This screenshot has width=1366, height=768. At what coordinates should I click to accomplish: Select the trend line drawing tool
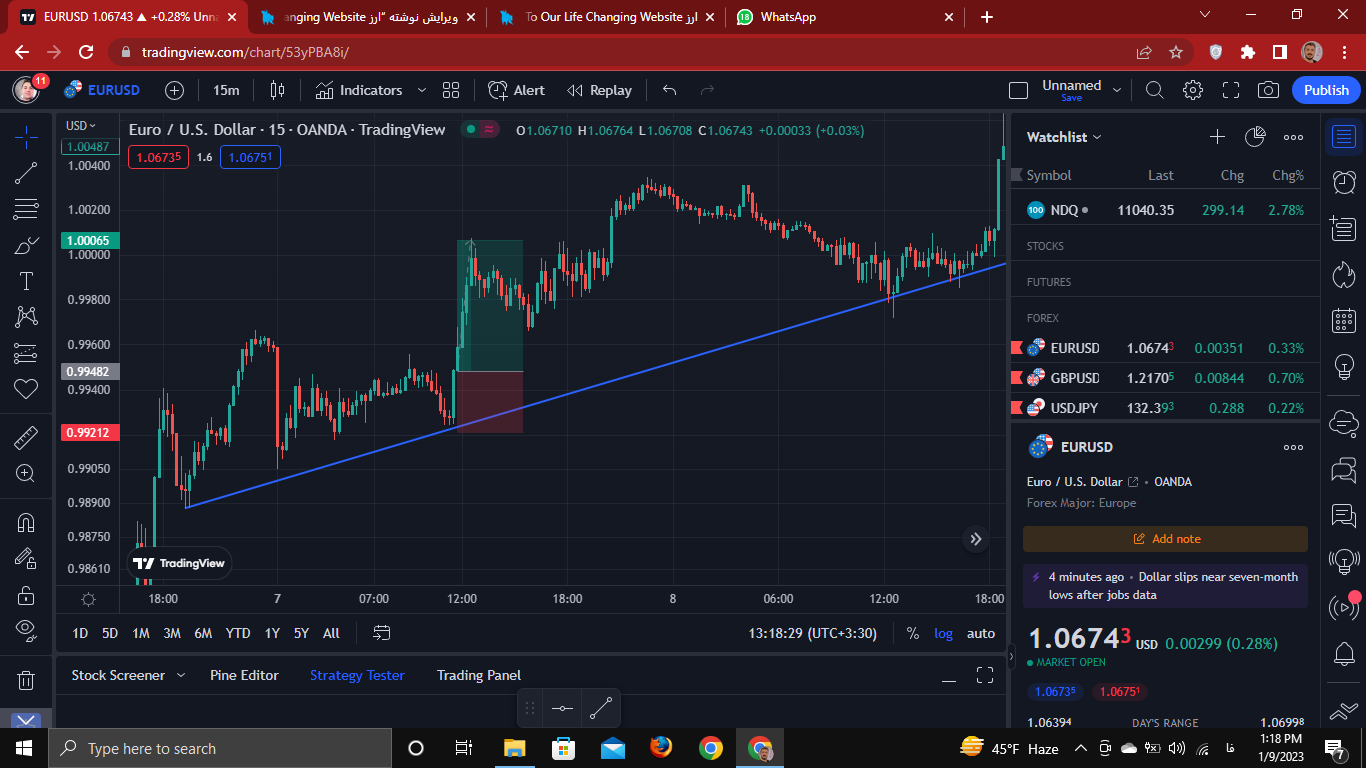[26, 173]
